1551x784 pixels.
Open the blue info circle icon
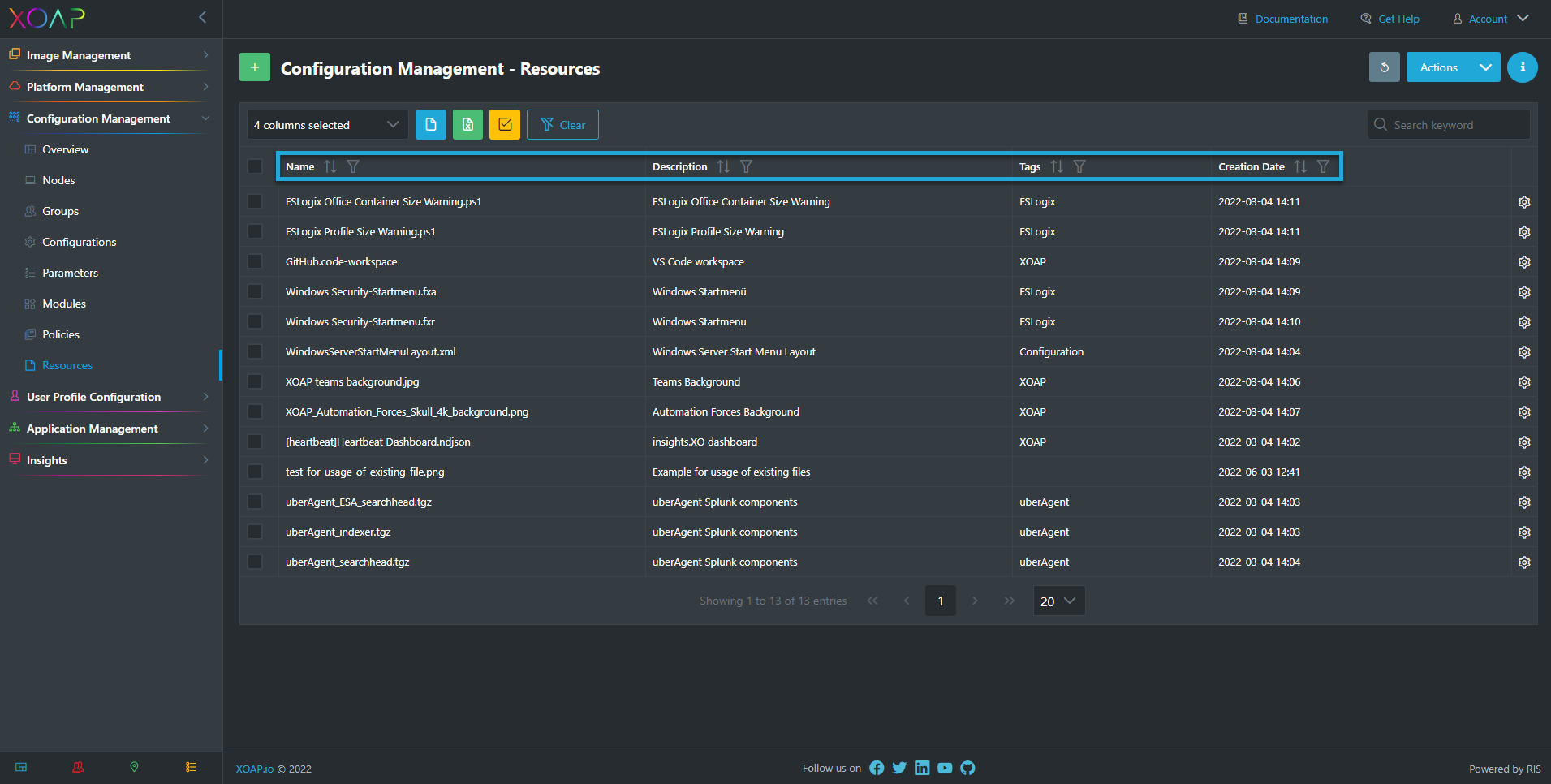(x=1522, y=67)
